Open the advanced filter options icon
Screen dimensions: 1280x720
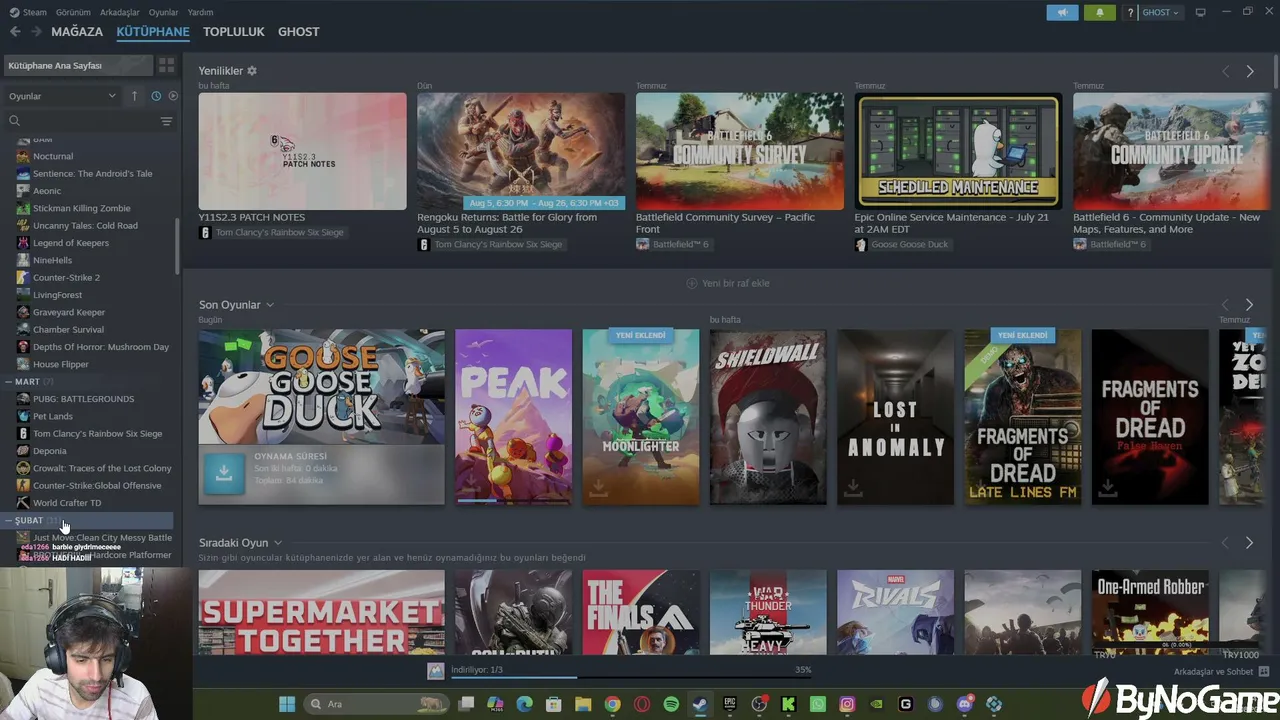coord(166,121)
